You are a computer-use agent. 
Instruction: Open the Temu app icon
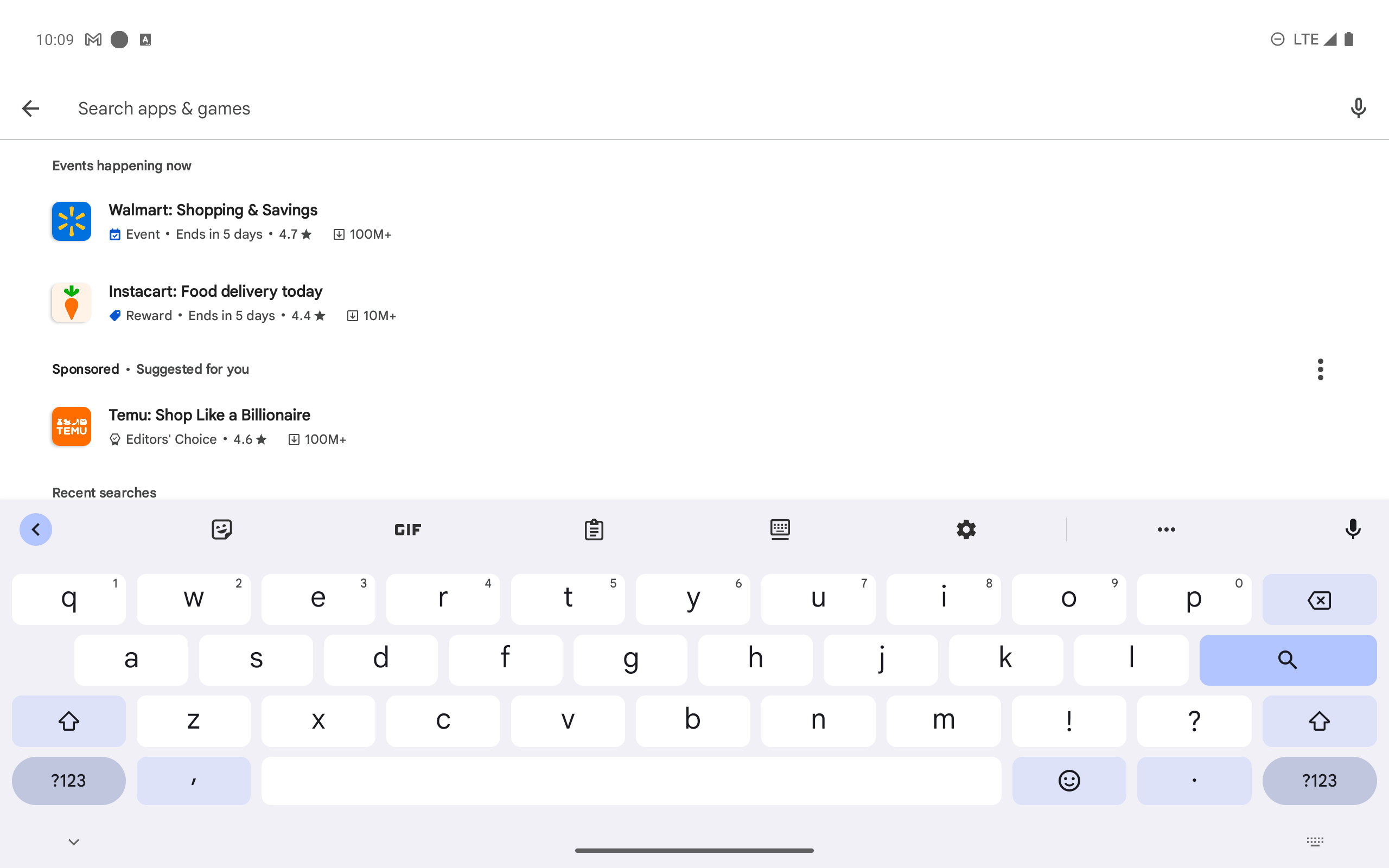click(x=72, y=426)
